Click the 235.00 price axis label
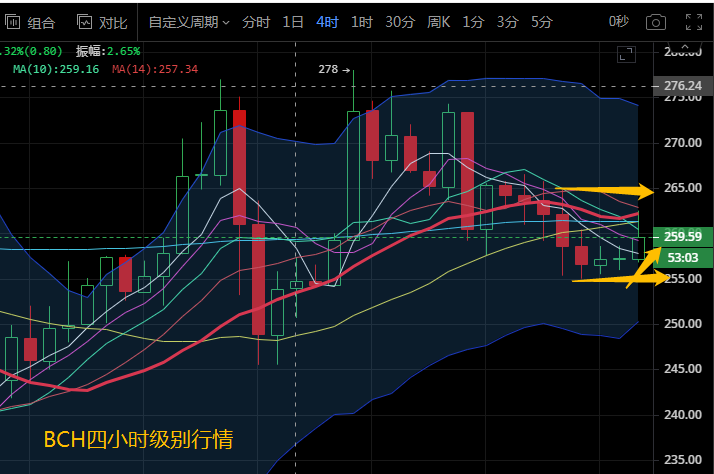Viewport: 714px width, 474px height. (x=683, y=460)
